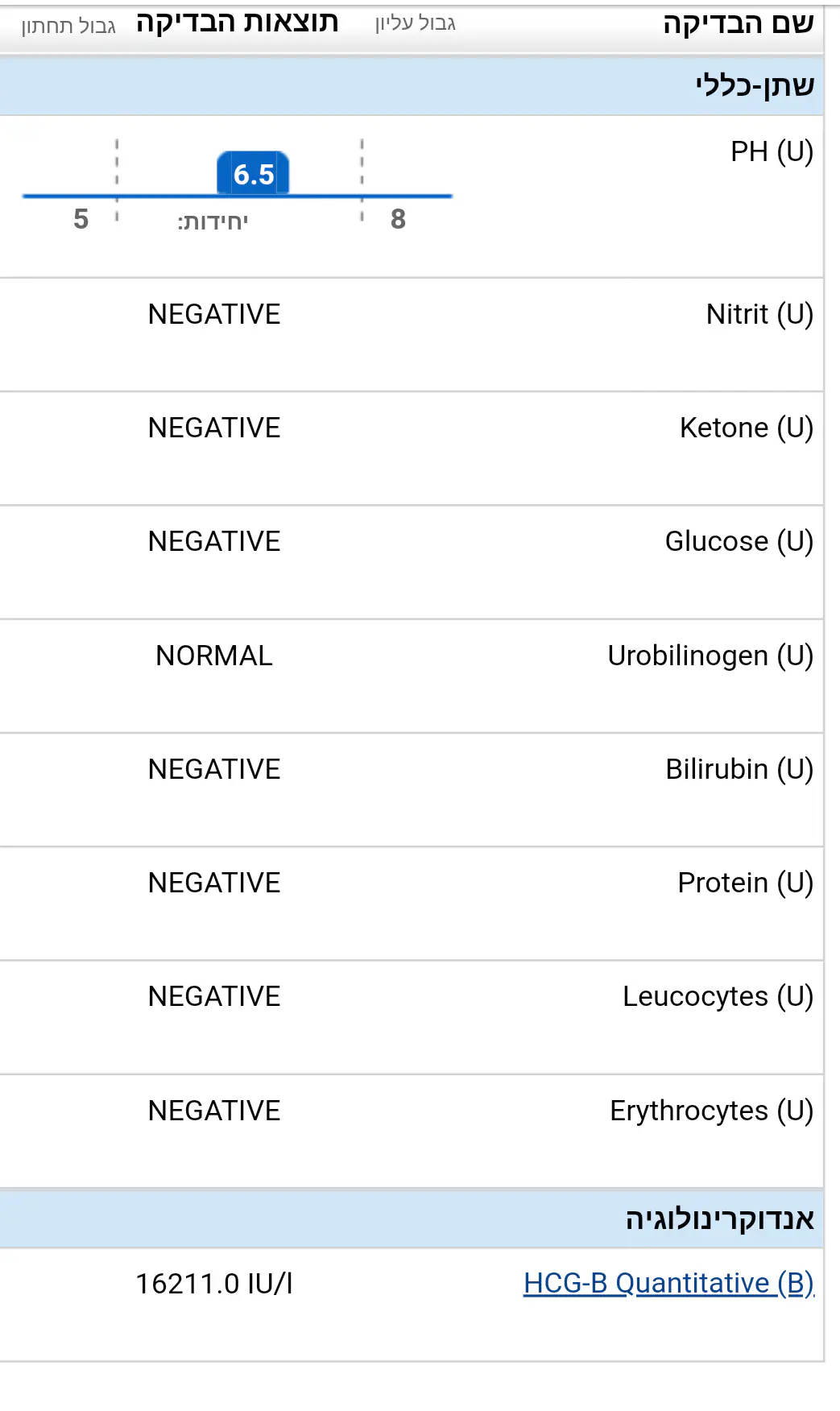
Task: Click the 16211.0 IU/l result value
Action: coord(214,1284)
